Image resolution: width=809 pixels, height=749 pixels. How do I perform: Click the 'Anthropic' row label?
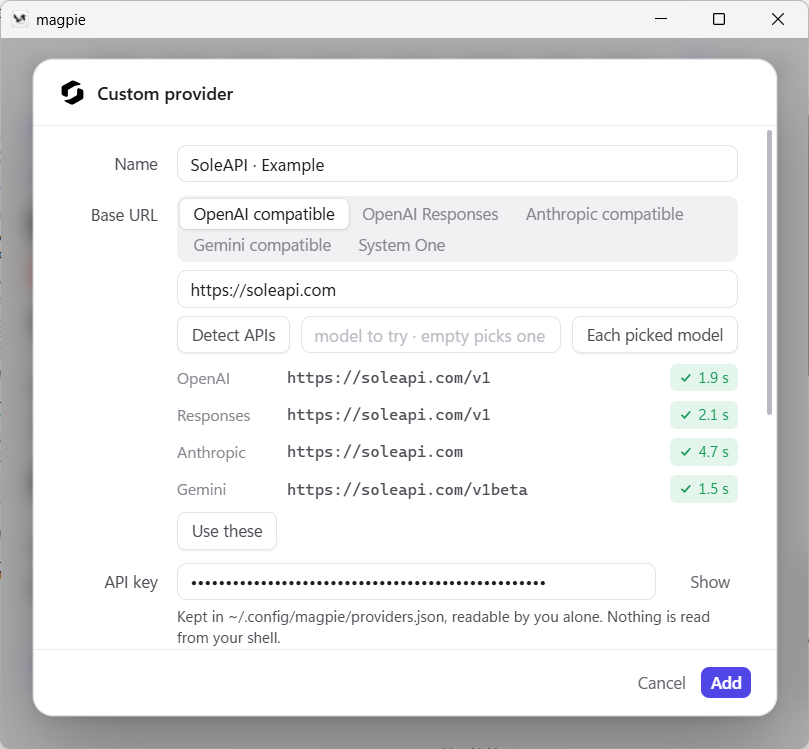point(211,452)
